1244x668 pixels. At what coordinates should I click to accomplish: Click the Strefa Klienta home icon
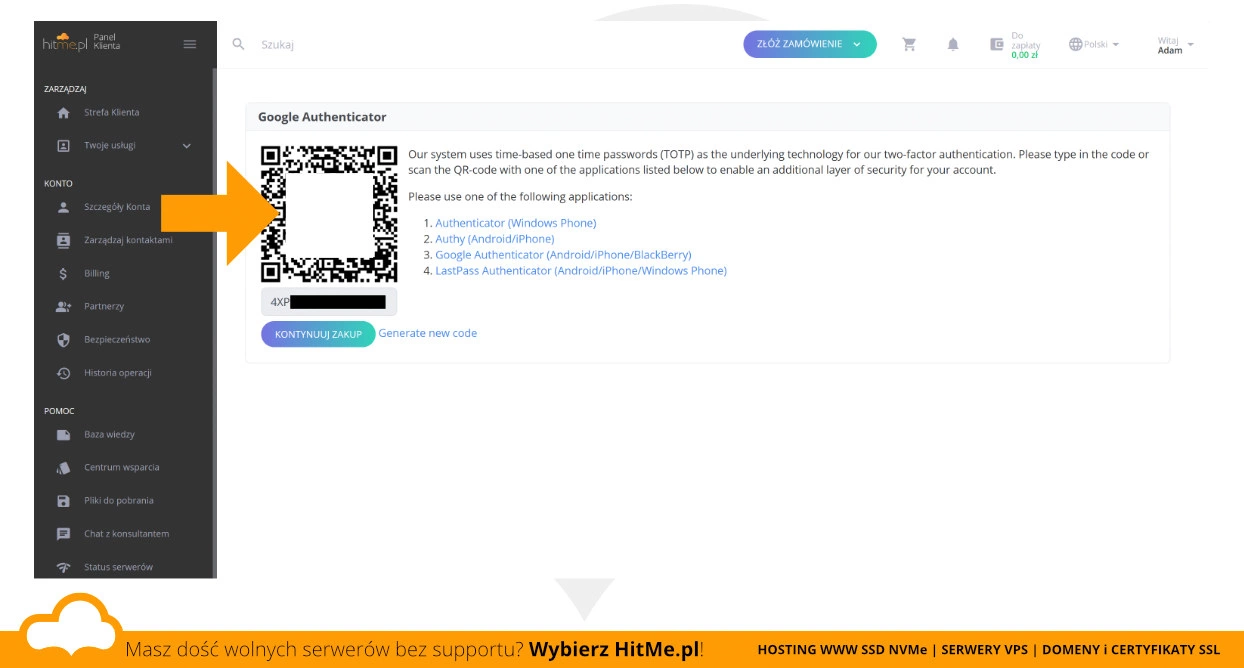[64, 113]
